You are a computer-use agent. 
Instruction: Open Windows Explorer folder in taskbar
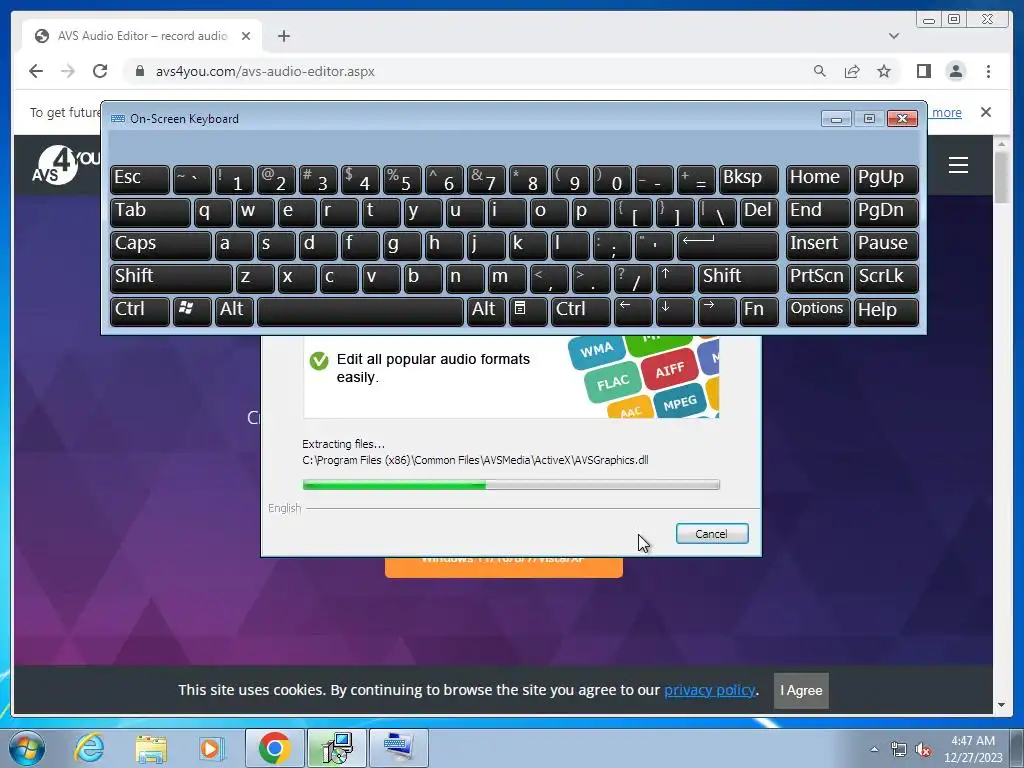coord(151,748)
